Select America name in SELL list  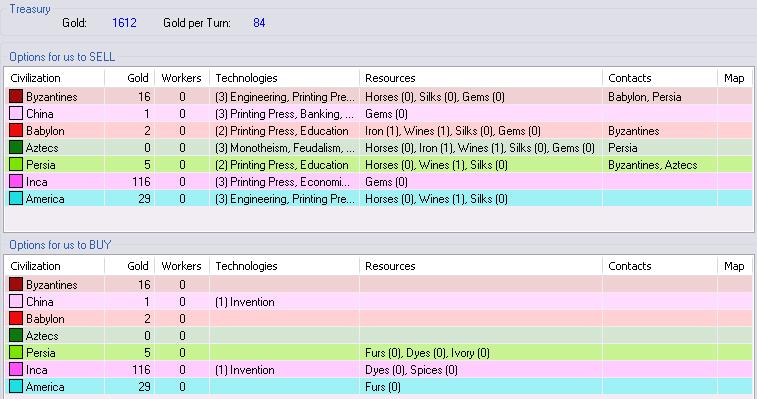pos(45,199)
